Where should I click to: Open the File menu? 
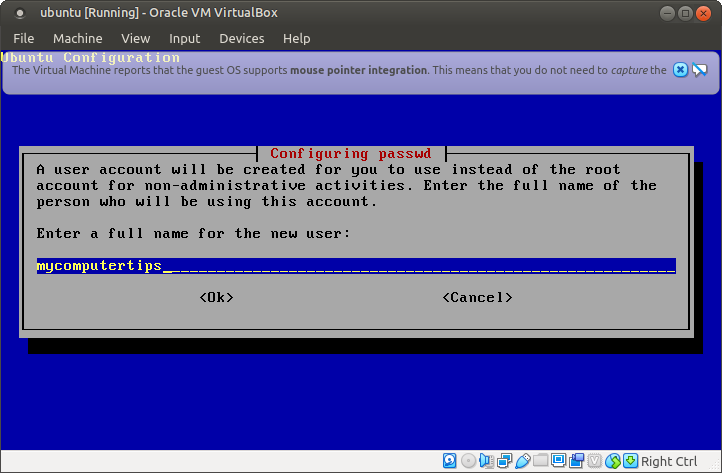click(x=23, y=39)
